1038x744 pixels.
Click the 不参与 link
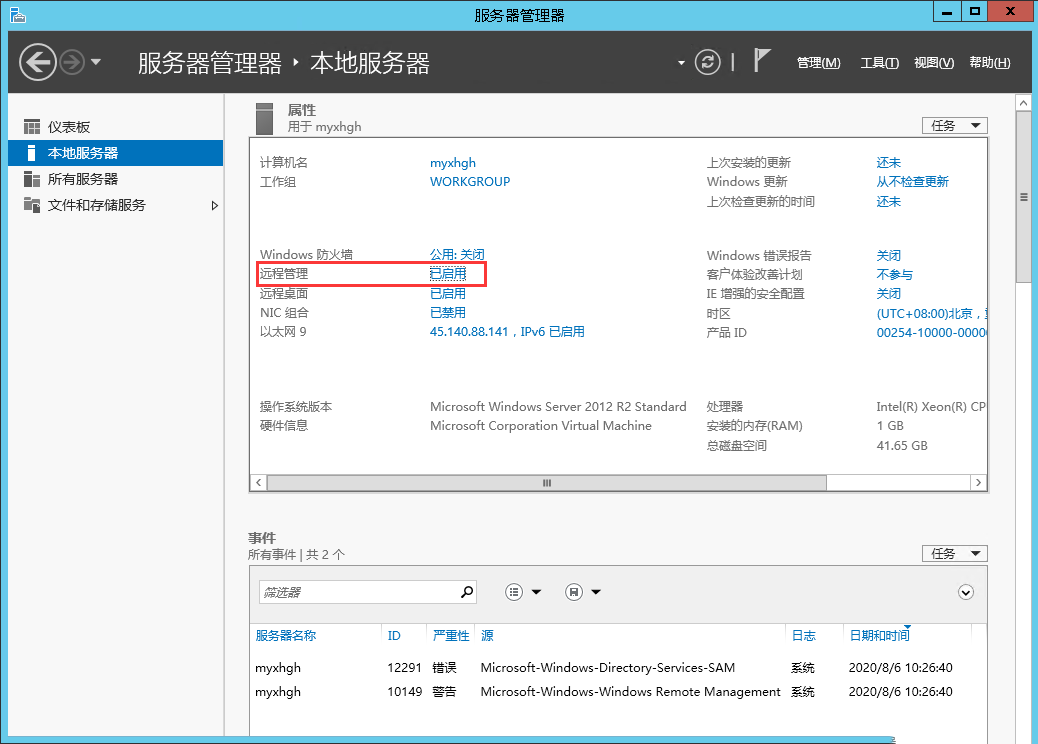coord(894,274)
